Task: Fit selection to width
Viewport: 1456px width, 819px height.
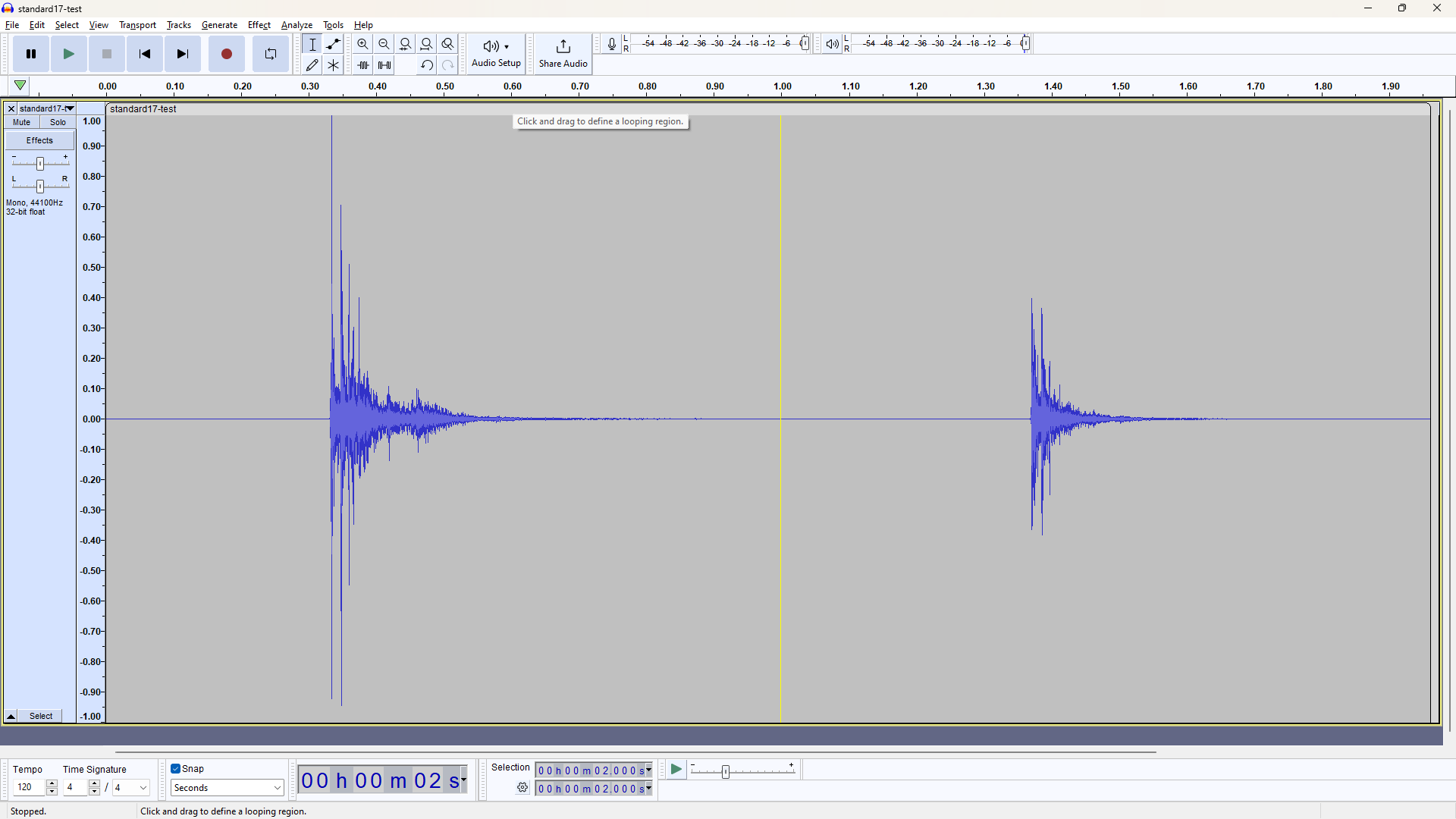Action: (x=406, y=44)
